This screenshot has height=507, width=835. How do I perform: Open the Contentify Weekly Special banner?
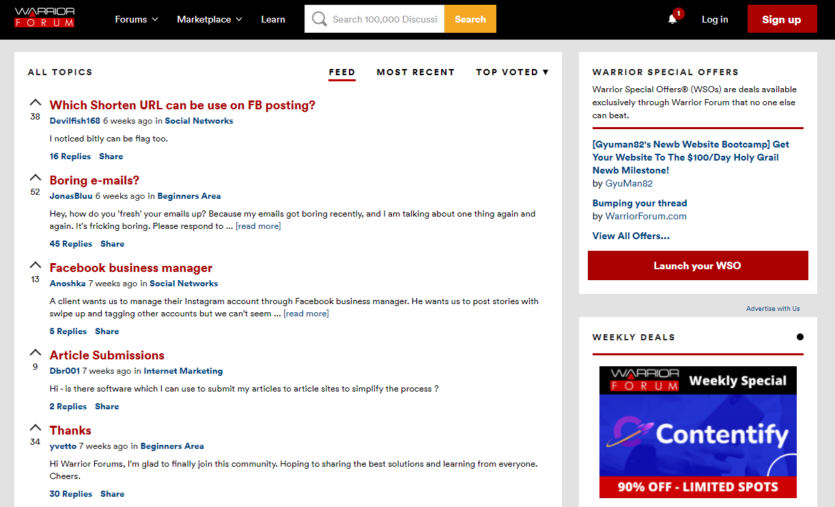698,432
